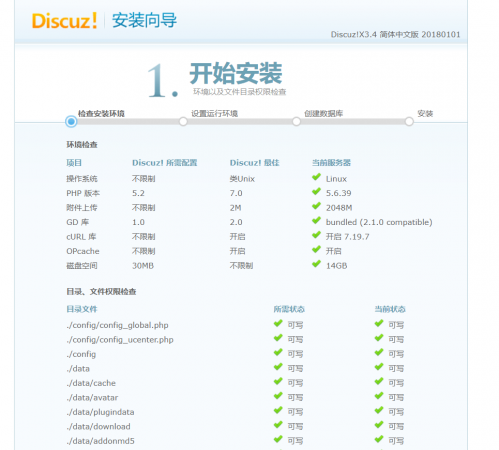Viewport: 499px width, 450px height.
Task: Click the 所需状态 column header
Action: pos(289,309)
